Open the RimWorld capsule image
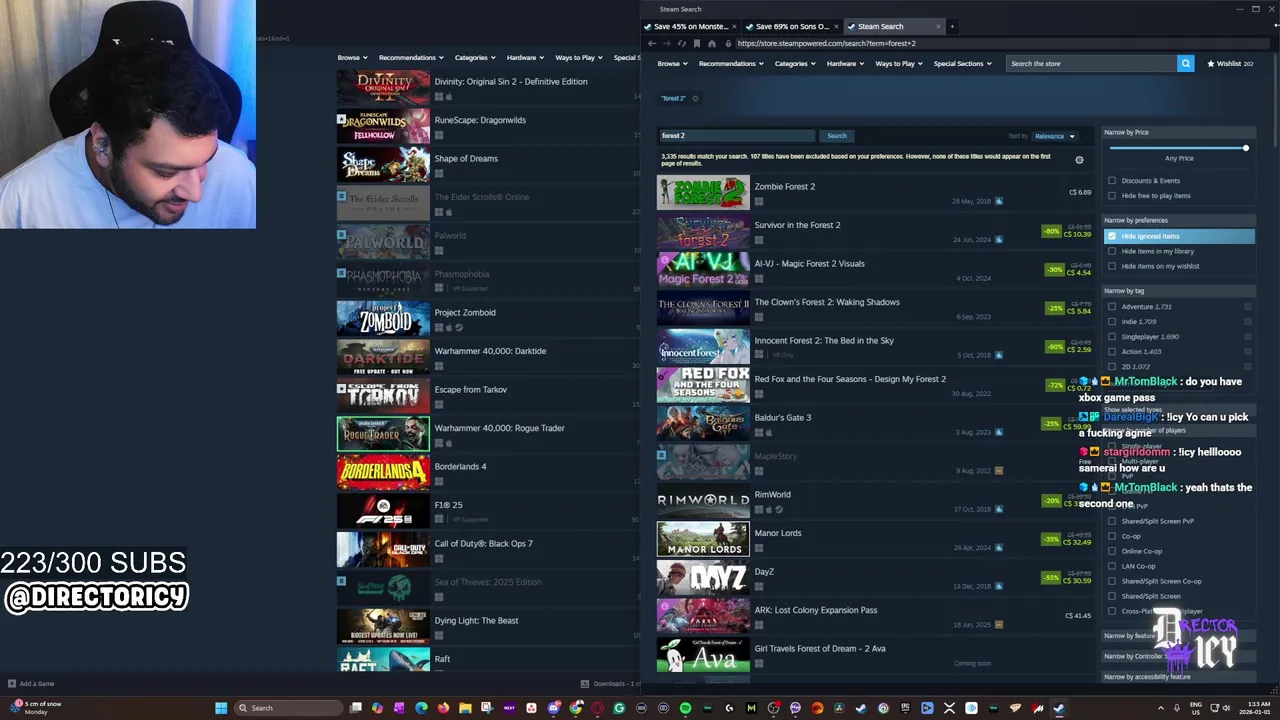Viewport: 1280px width, 720px height. (703, 501)
